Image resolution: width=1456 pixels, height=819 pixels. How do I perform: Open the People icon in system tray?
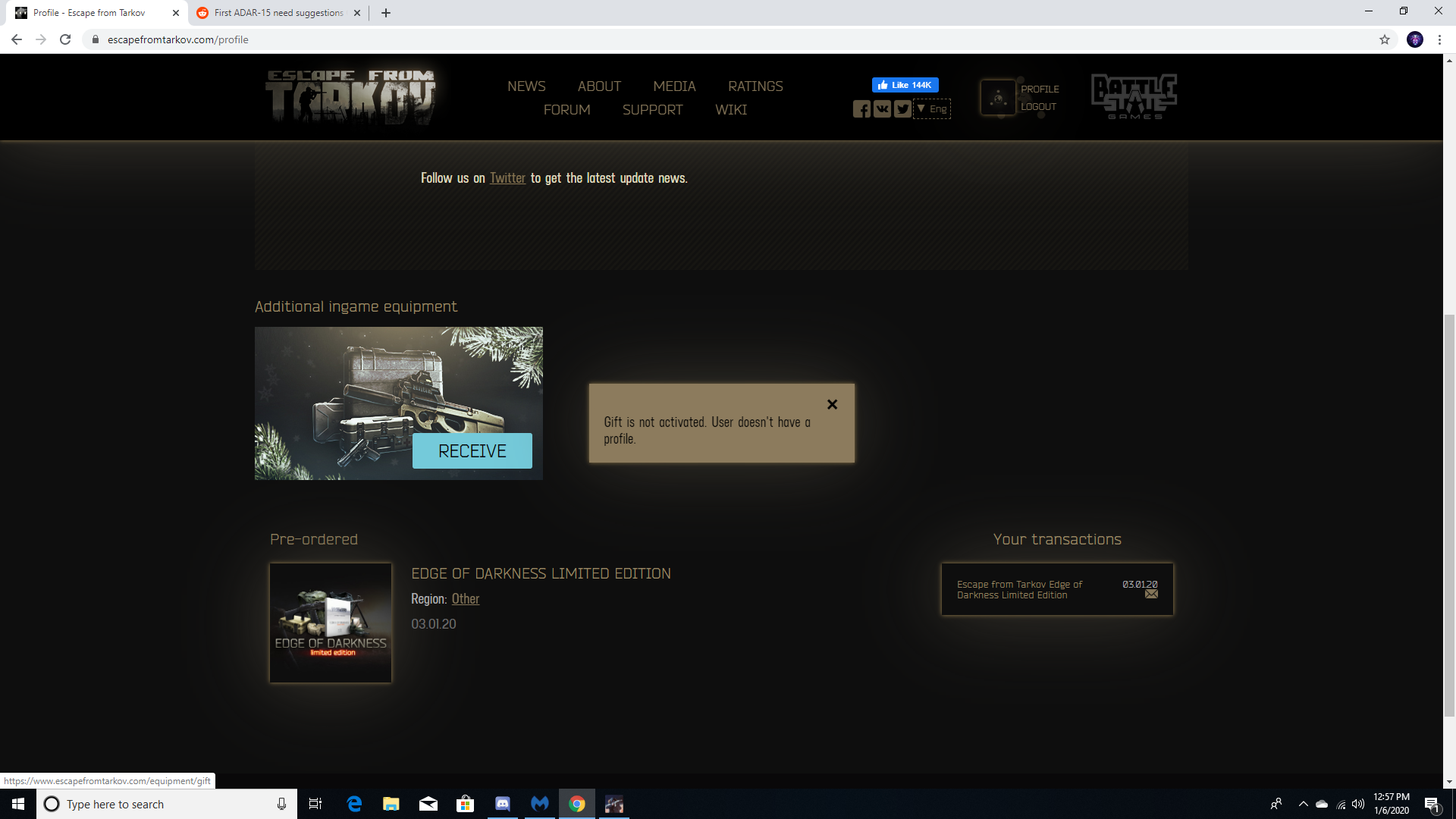click(x=1276, y=804)
